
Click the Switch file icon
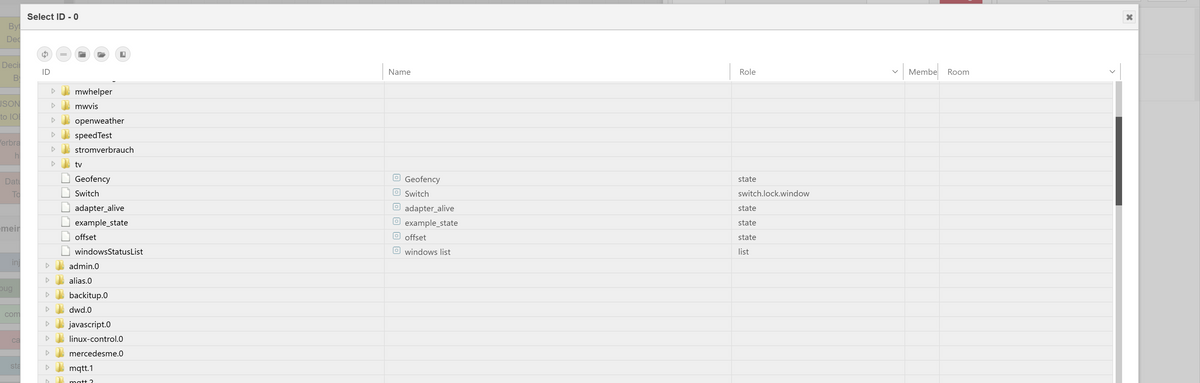66,193
